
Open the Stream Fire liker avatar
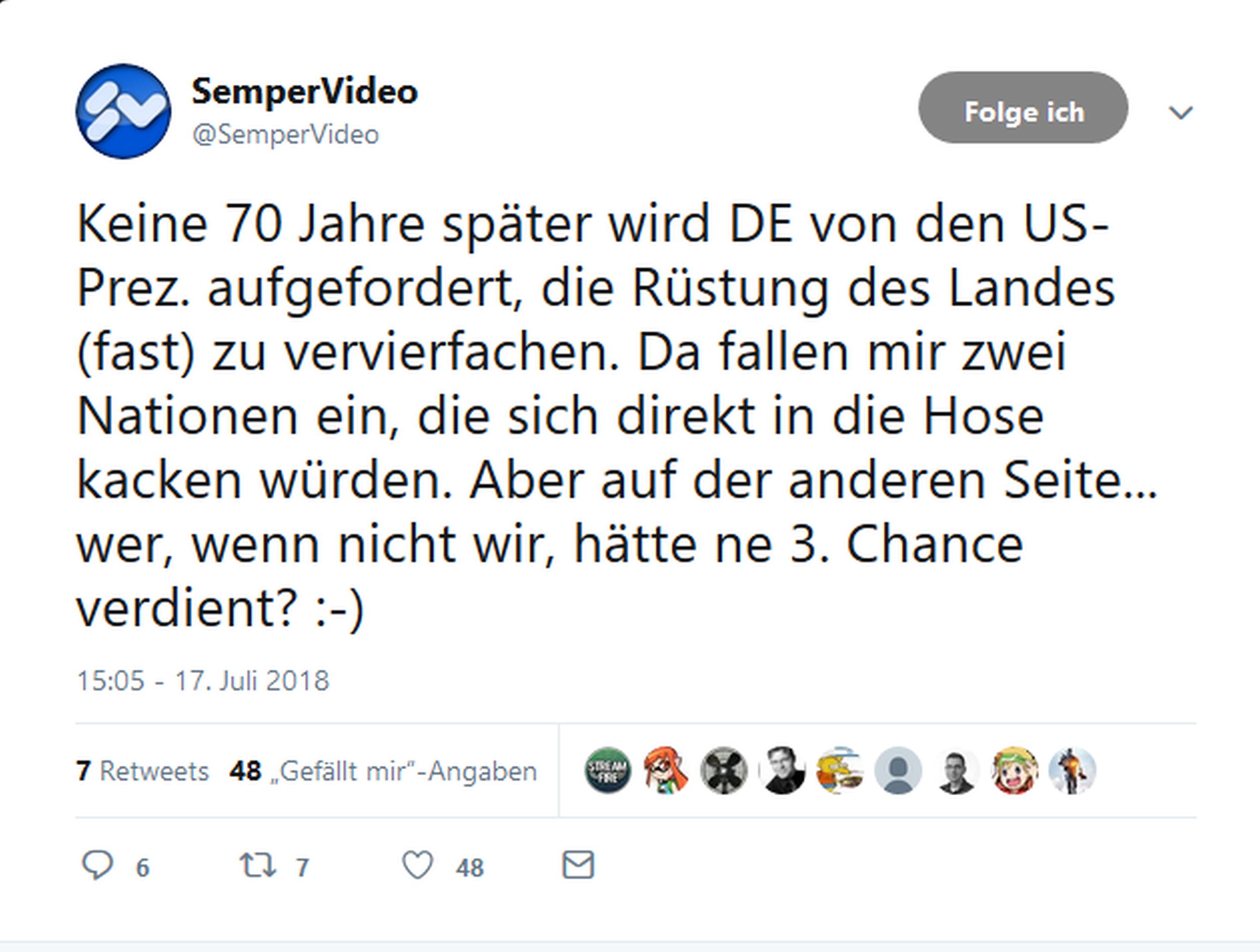(x=608, y=771)
